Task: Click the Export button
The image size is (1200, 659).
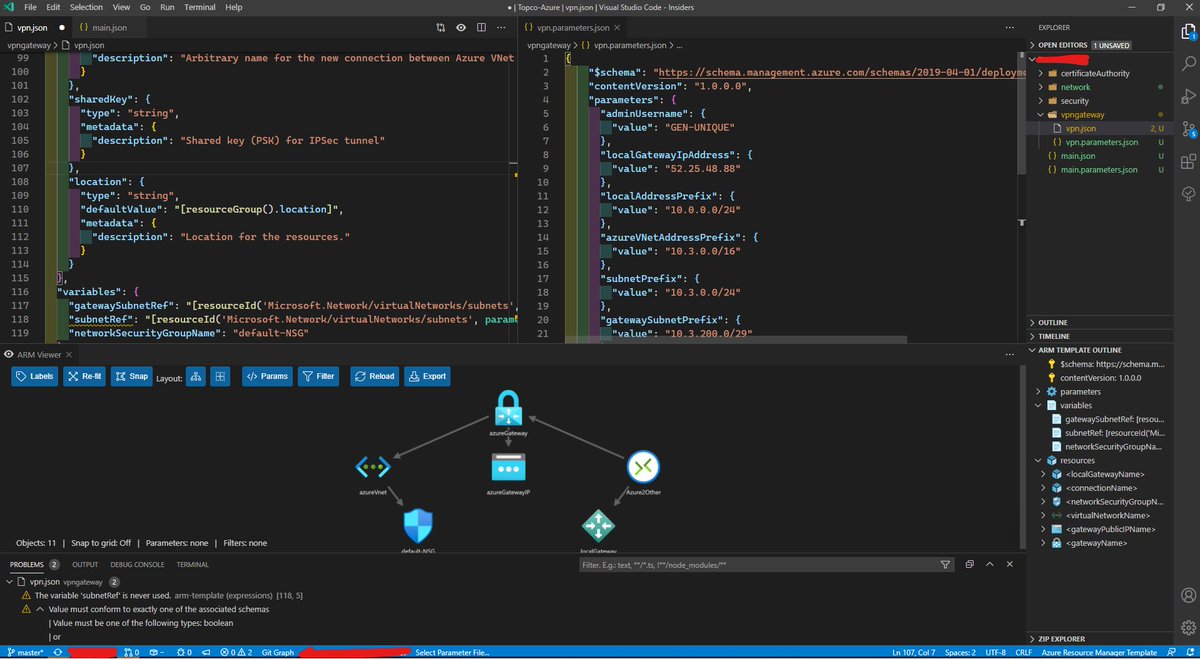Action: click(x=427, y=376)
